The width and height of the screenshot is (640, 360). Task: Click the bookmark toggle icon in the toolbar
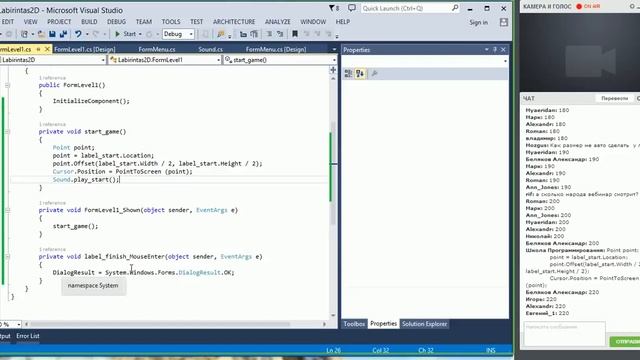pyautogui.click(x=295, y=34)
